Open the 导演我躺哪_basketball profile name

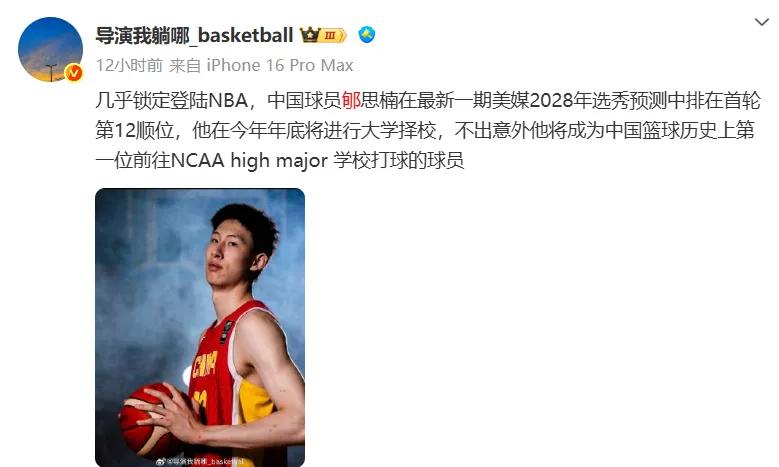point(194,35)
